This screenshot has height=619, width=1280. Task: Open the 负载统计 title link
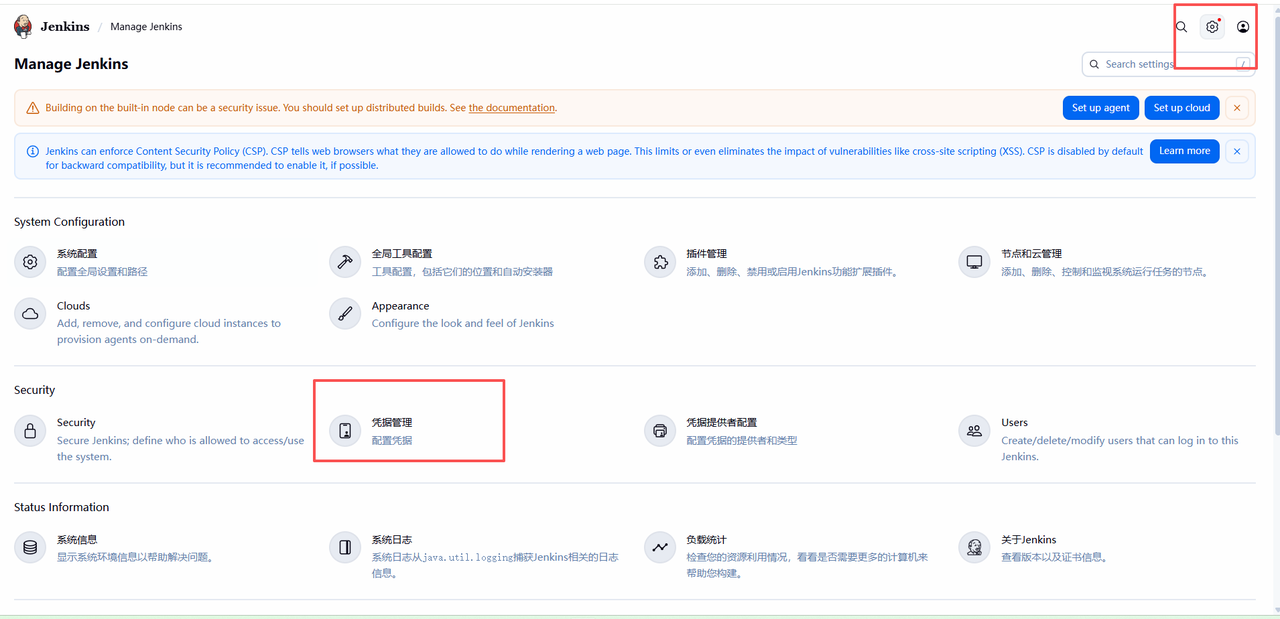(x=707, y=539)
